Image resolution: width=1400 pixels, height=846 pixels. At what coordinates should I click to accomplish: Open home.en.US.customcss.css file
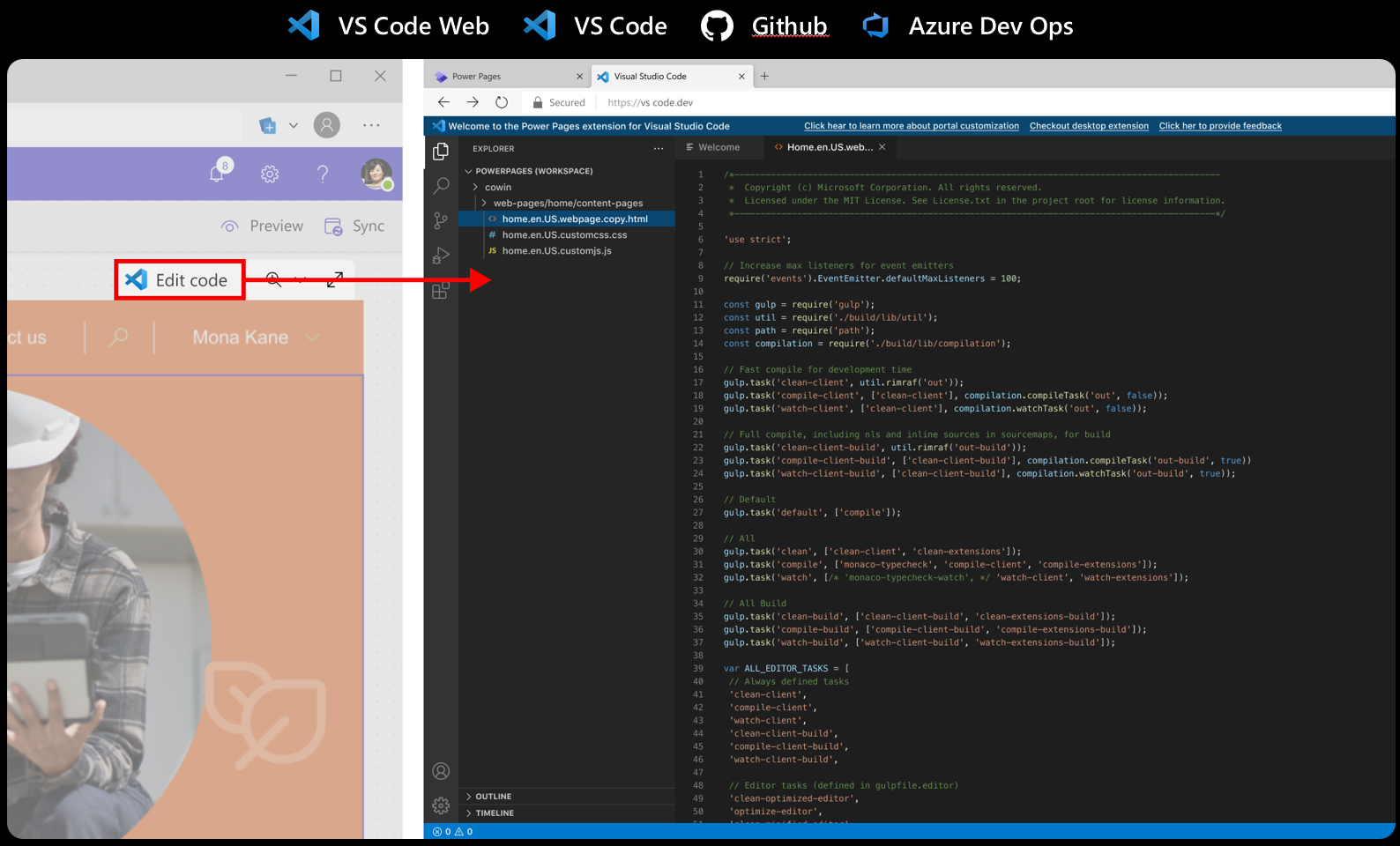567,235
